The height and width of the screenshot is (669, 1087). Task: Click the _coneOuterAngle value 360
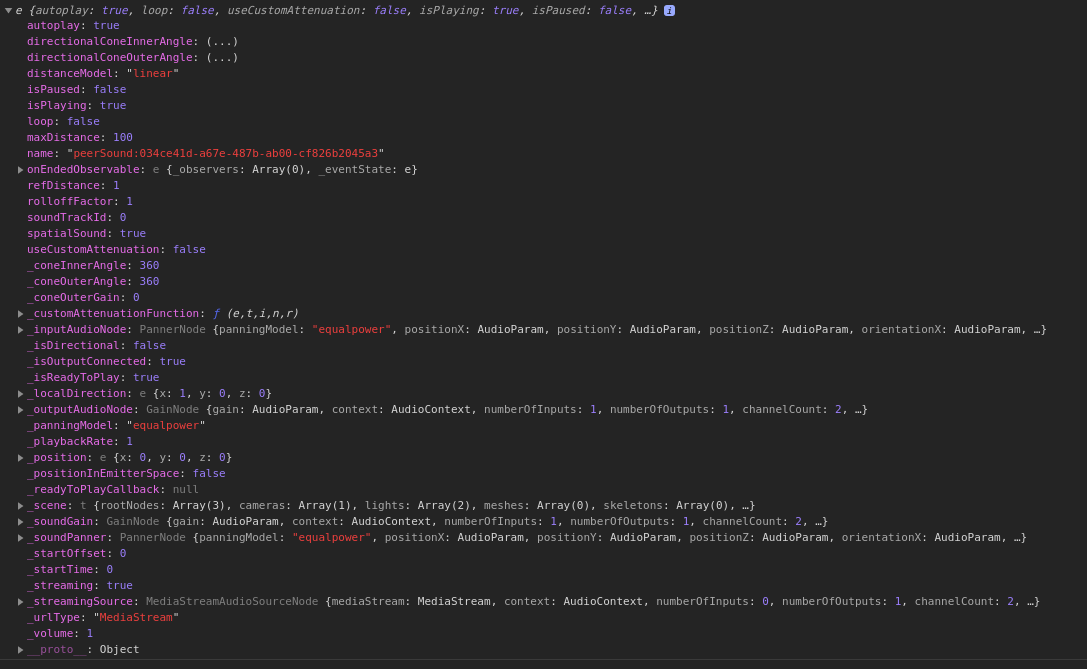[x=149, y=281]
